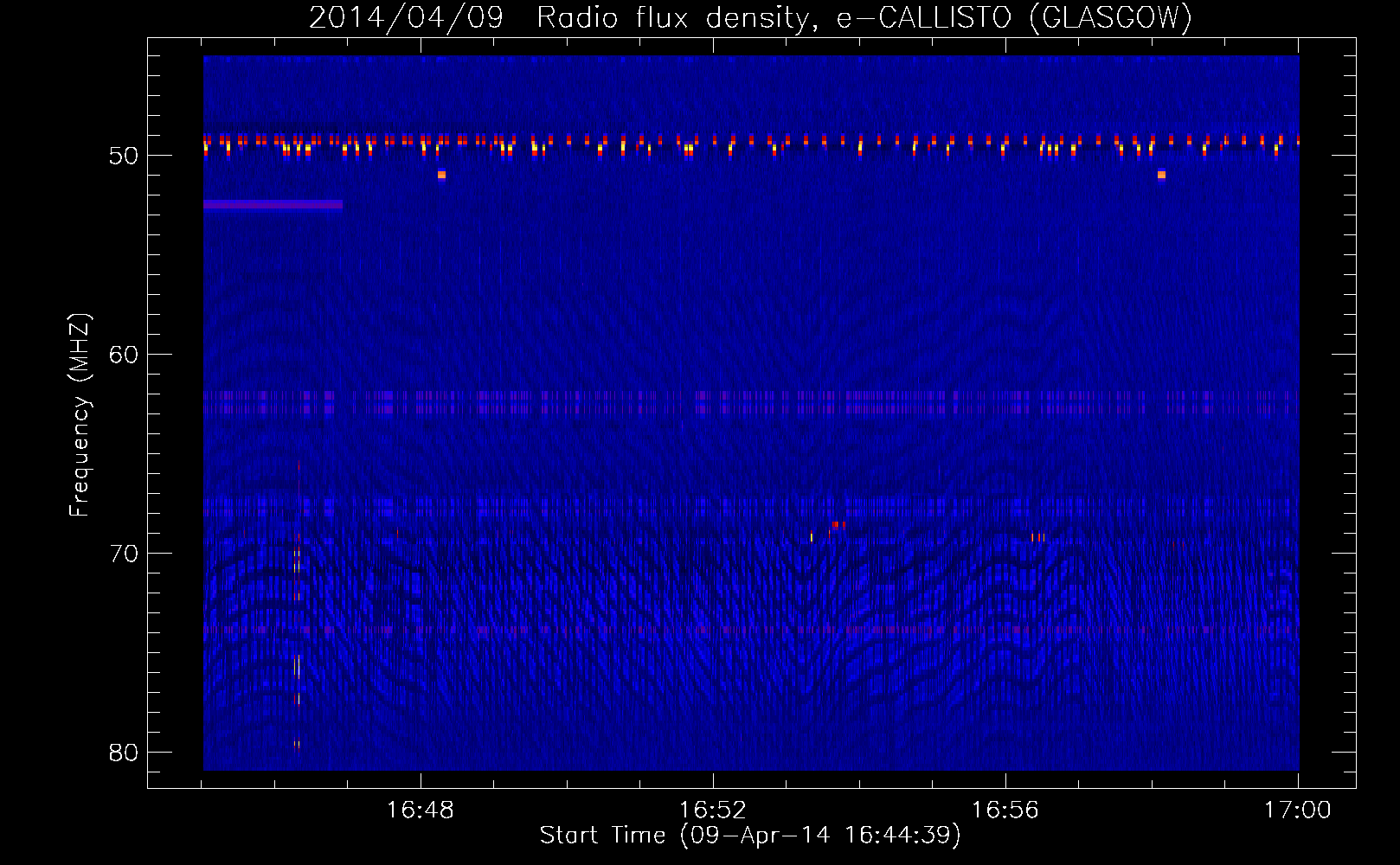The image size is (1400, 865).
Task: Click the 16:52 time tick label
Action: pos(712,811)
